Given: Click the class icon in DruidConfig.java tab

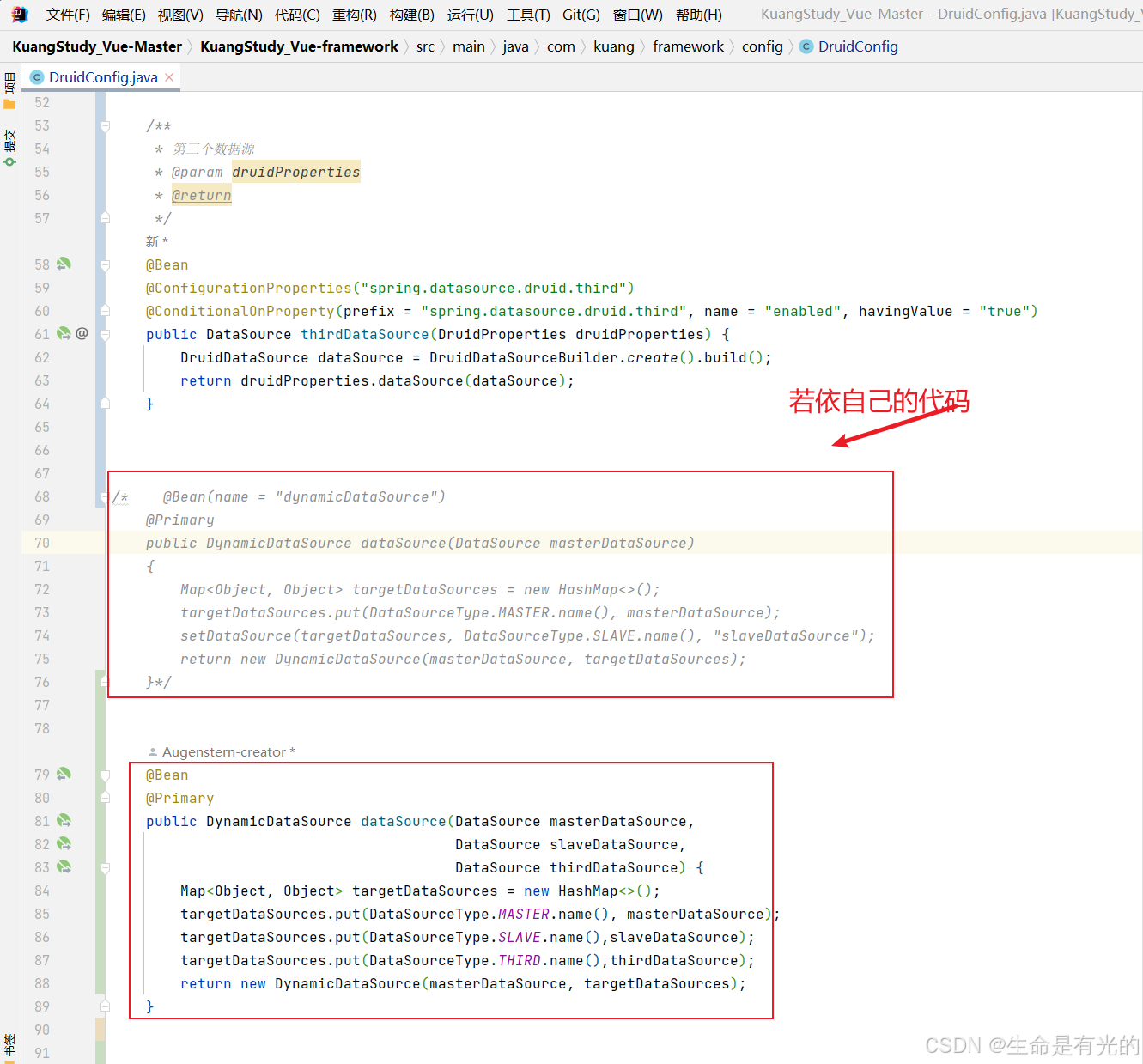Looking at the screenshot, I should click(37, 77).
